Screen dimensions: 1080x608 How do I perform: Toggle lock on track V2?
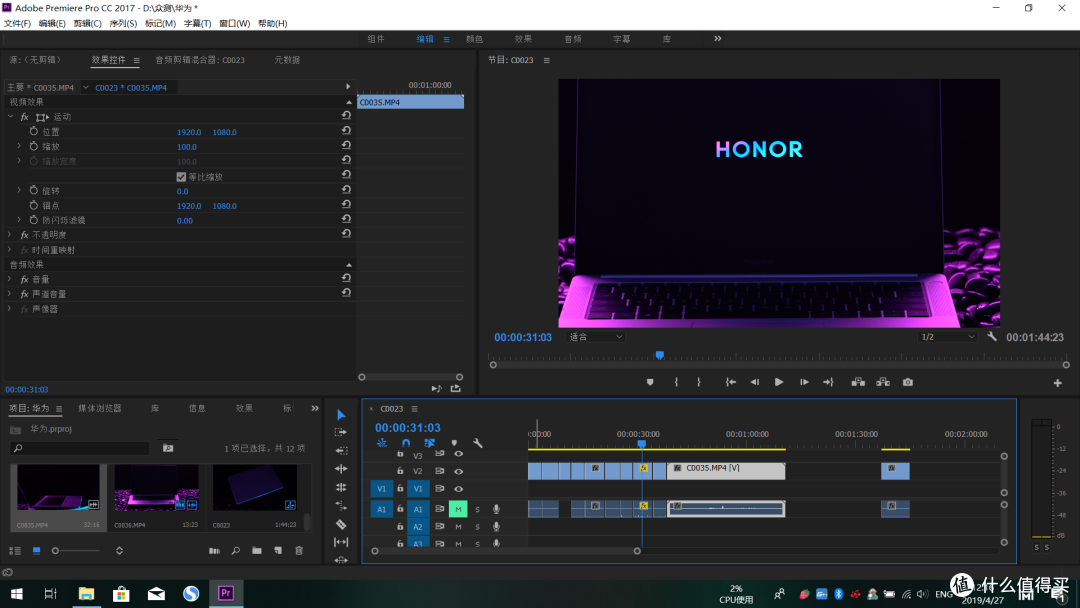pos(400,471)
